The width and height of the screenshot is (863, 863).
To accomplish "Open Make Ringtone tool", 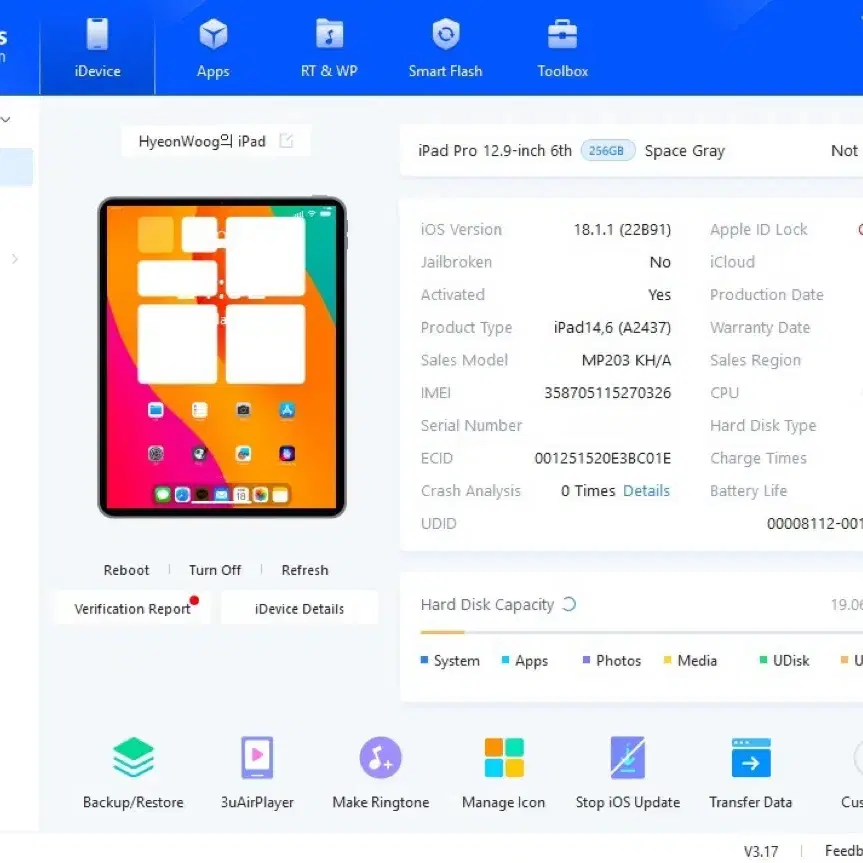I will coord(381,773).
